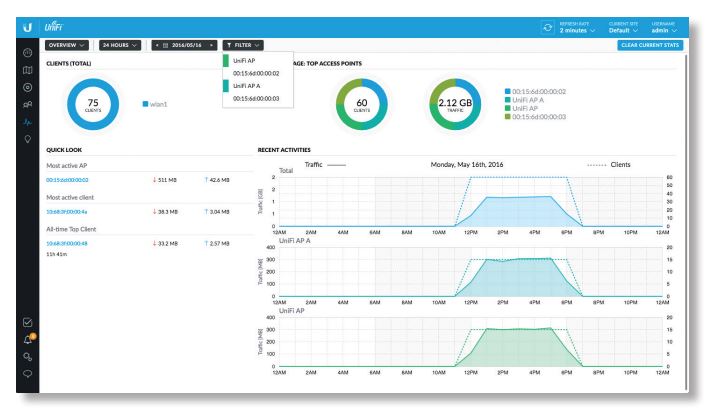Click the Total traffic chart area

tap(470, 202)
